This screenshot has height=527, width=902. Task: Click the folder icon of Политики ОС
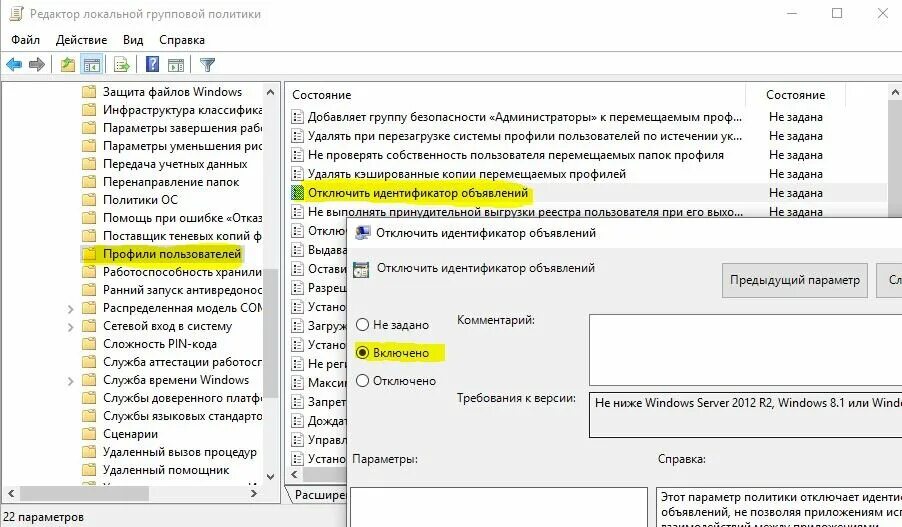pos(89,200)
